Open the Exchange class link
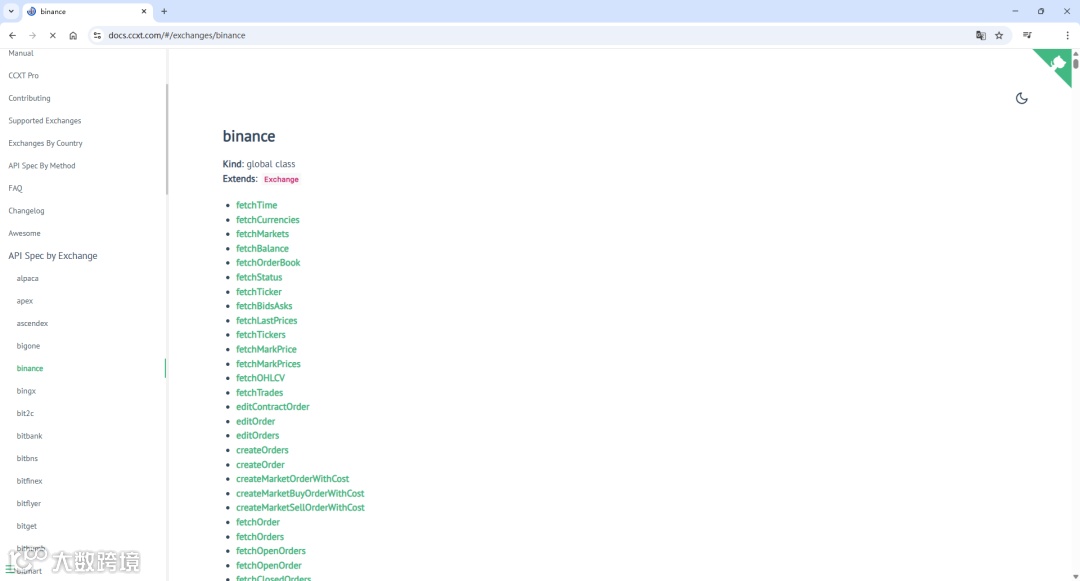 [281, 179]
